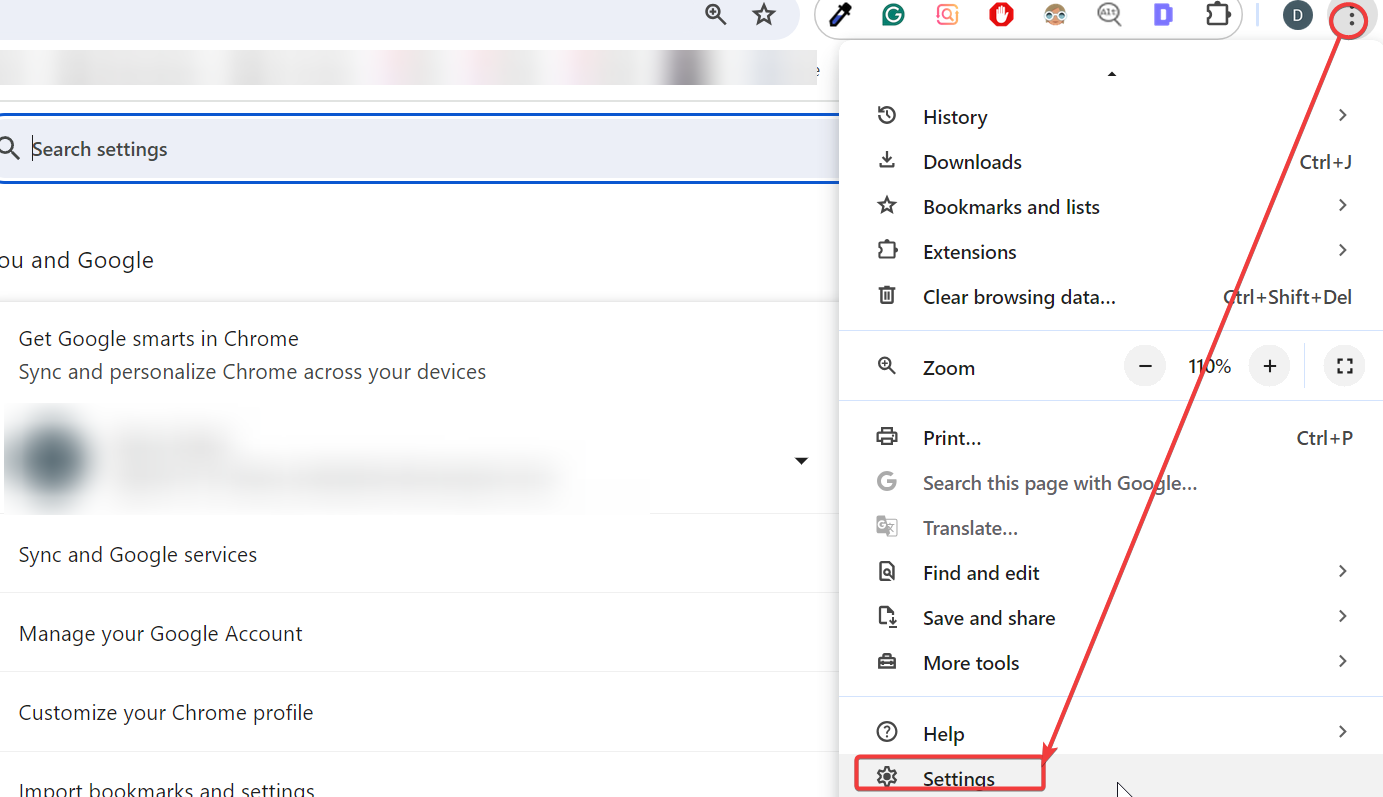The image size is (1383, 797).
Task: Click the Ctrl+J shortcut text
Action: tap(1326, 162)
